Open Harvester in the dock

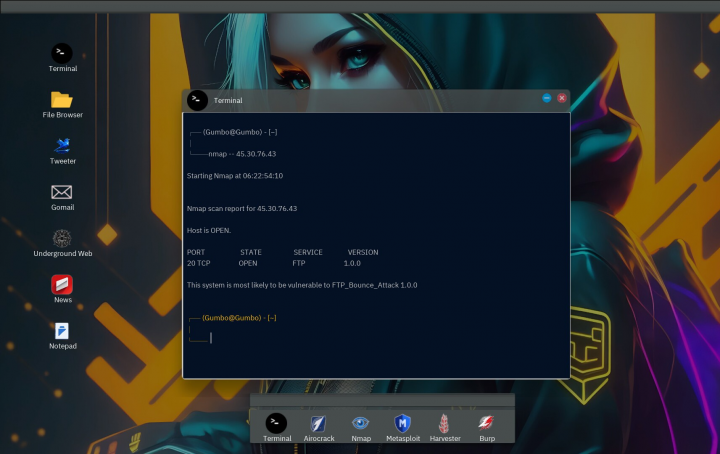(x=444, y=423)
